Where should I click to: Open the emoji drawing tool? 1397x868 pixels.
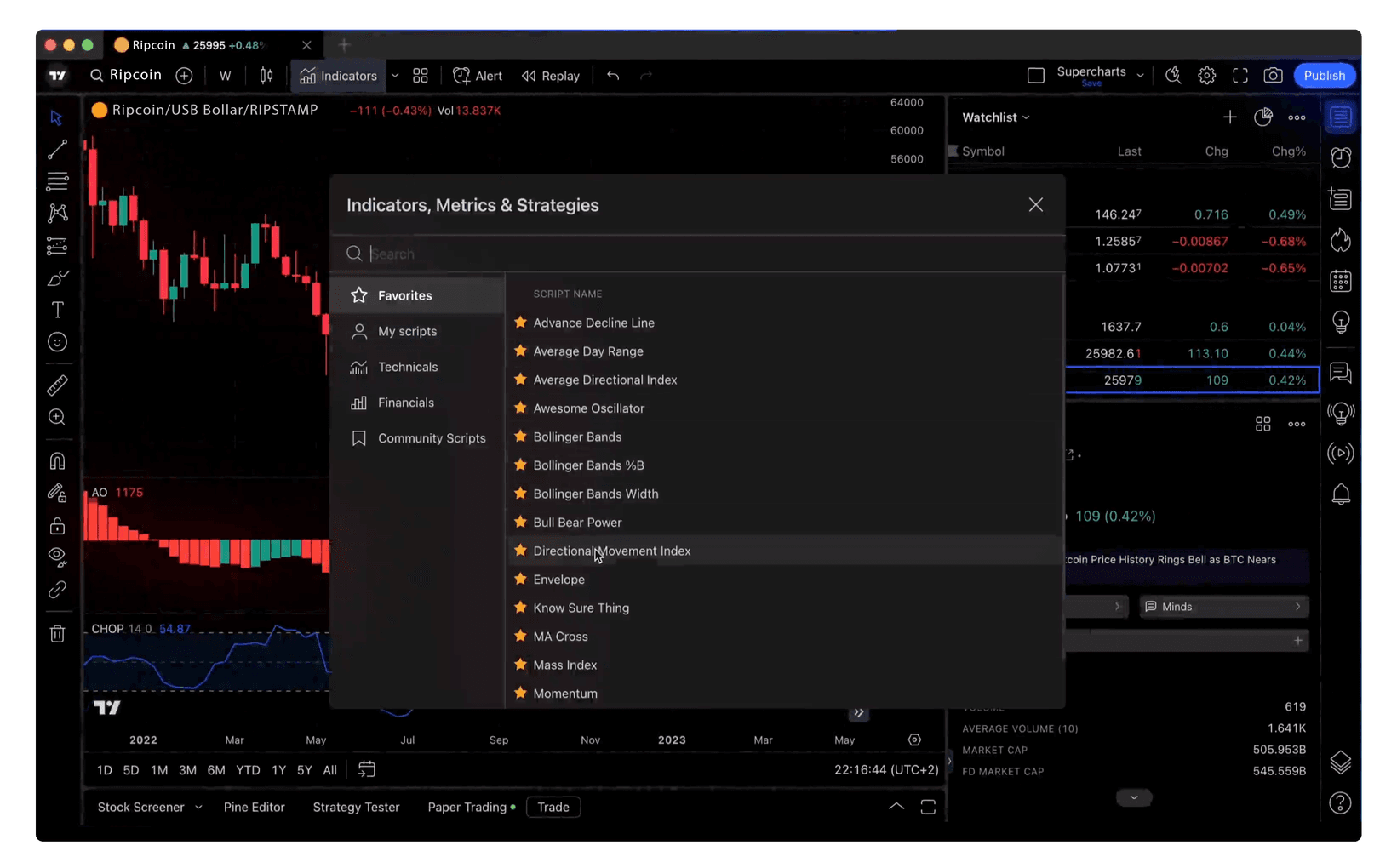pos(57,342)
